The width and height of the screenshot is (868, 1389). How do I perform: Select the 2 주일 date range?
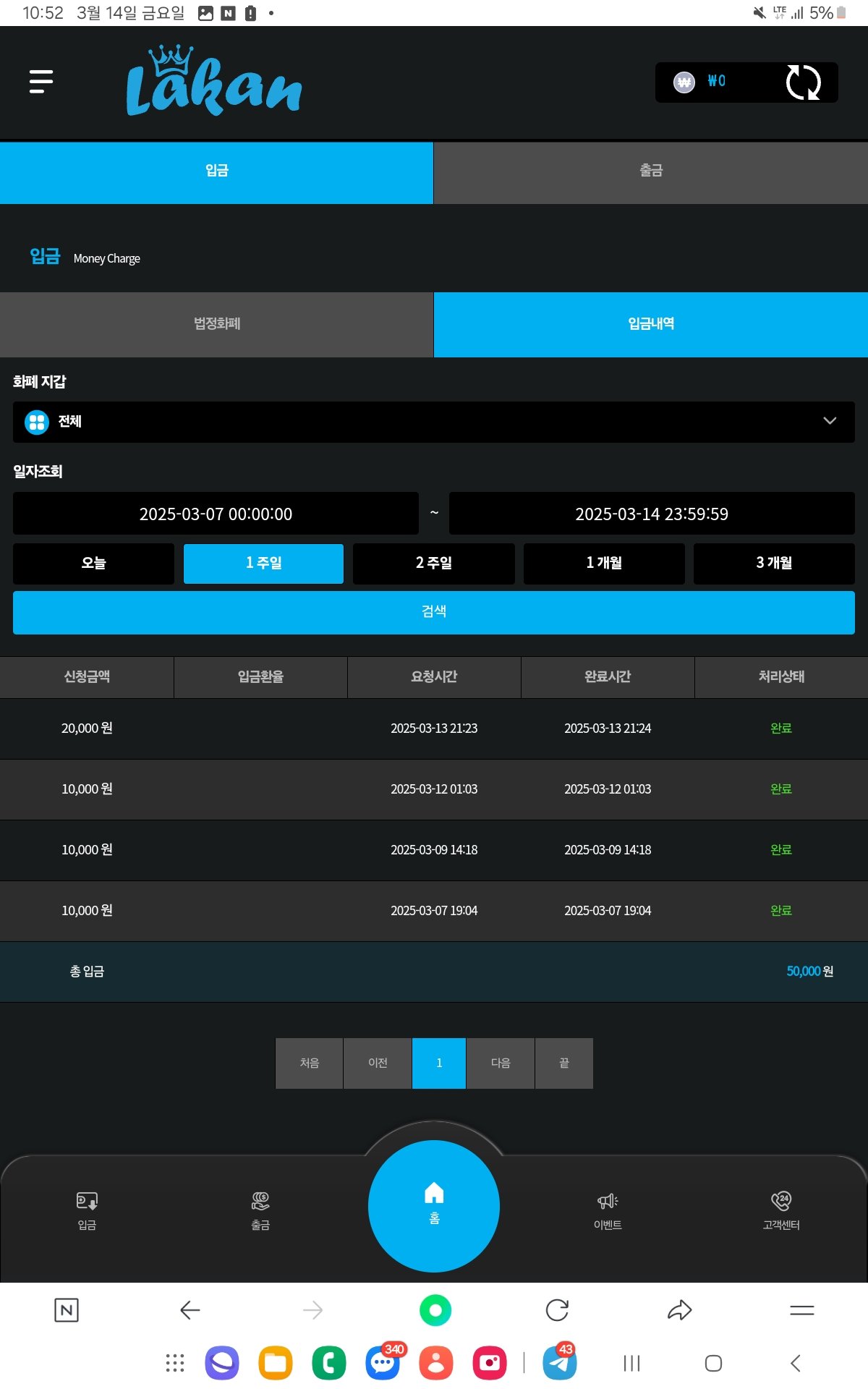433,563
